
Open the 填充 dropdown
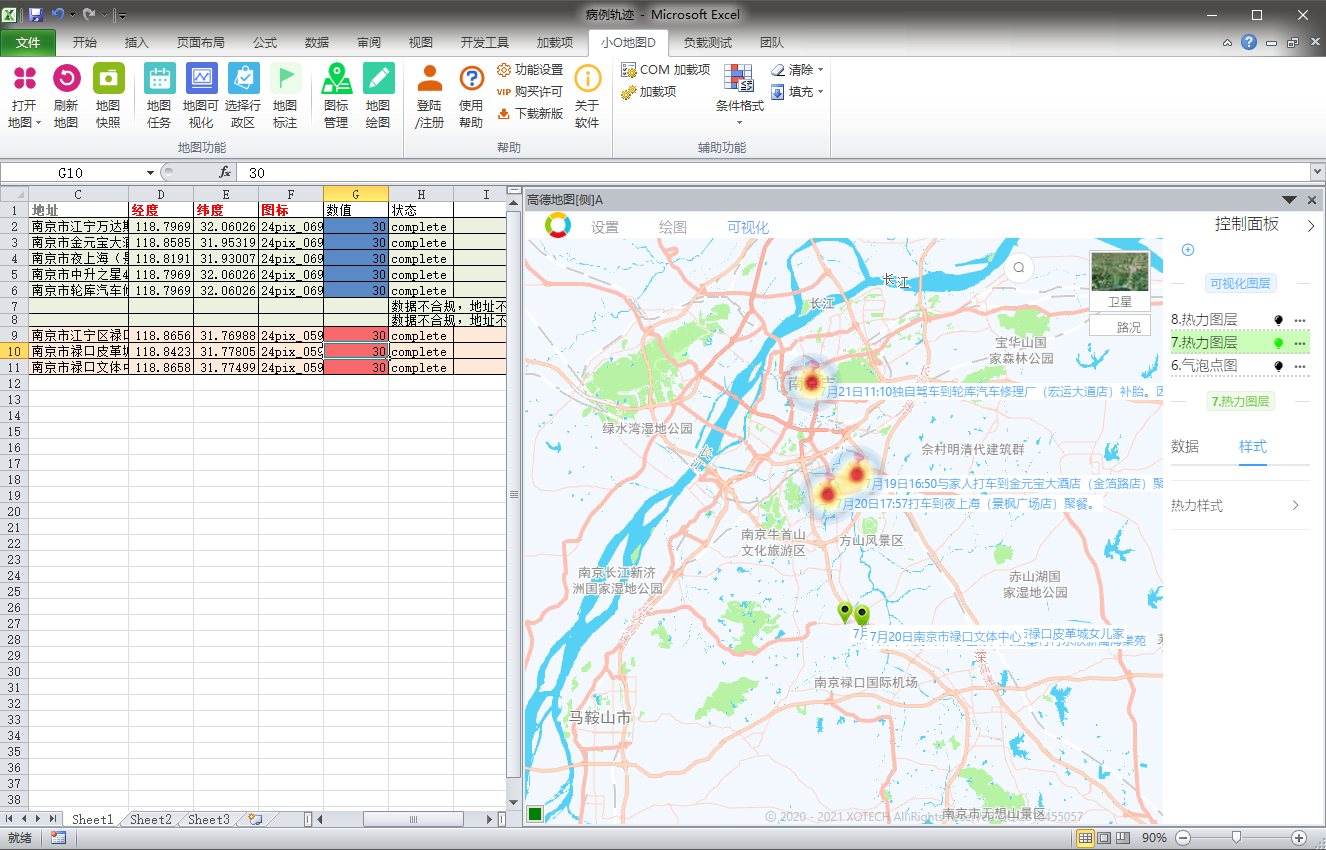(797, 92)
